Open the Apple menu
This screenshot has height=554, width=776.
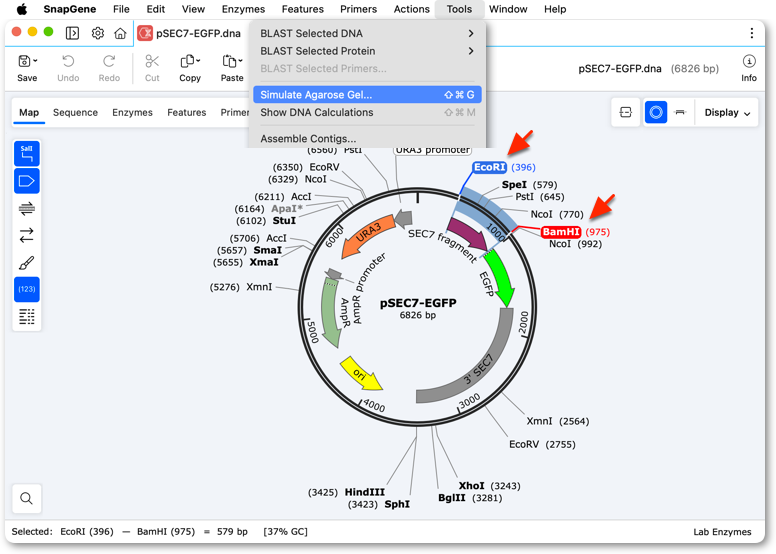tap(22, 9)
